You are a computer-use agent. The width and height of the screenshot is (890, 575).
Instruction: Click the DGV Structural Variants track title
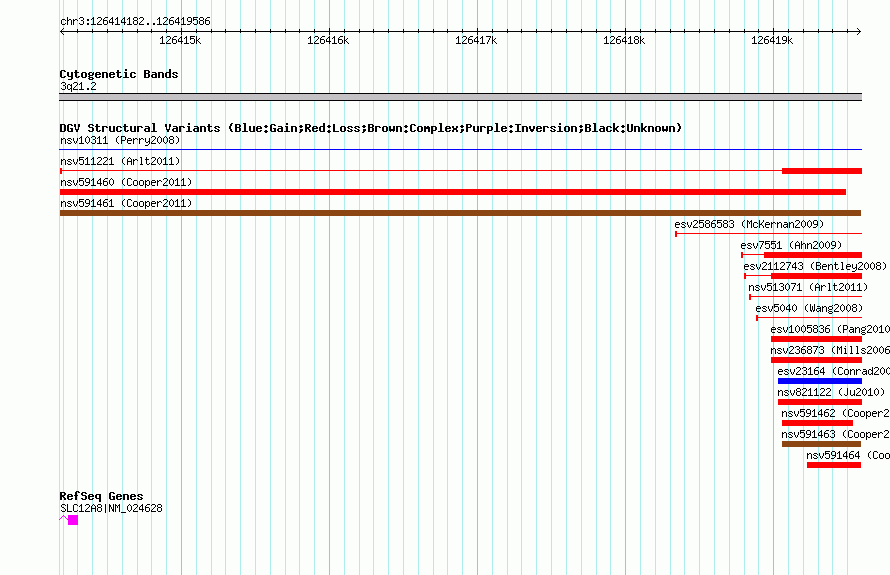[x=371, y=128]
